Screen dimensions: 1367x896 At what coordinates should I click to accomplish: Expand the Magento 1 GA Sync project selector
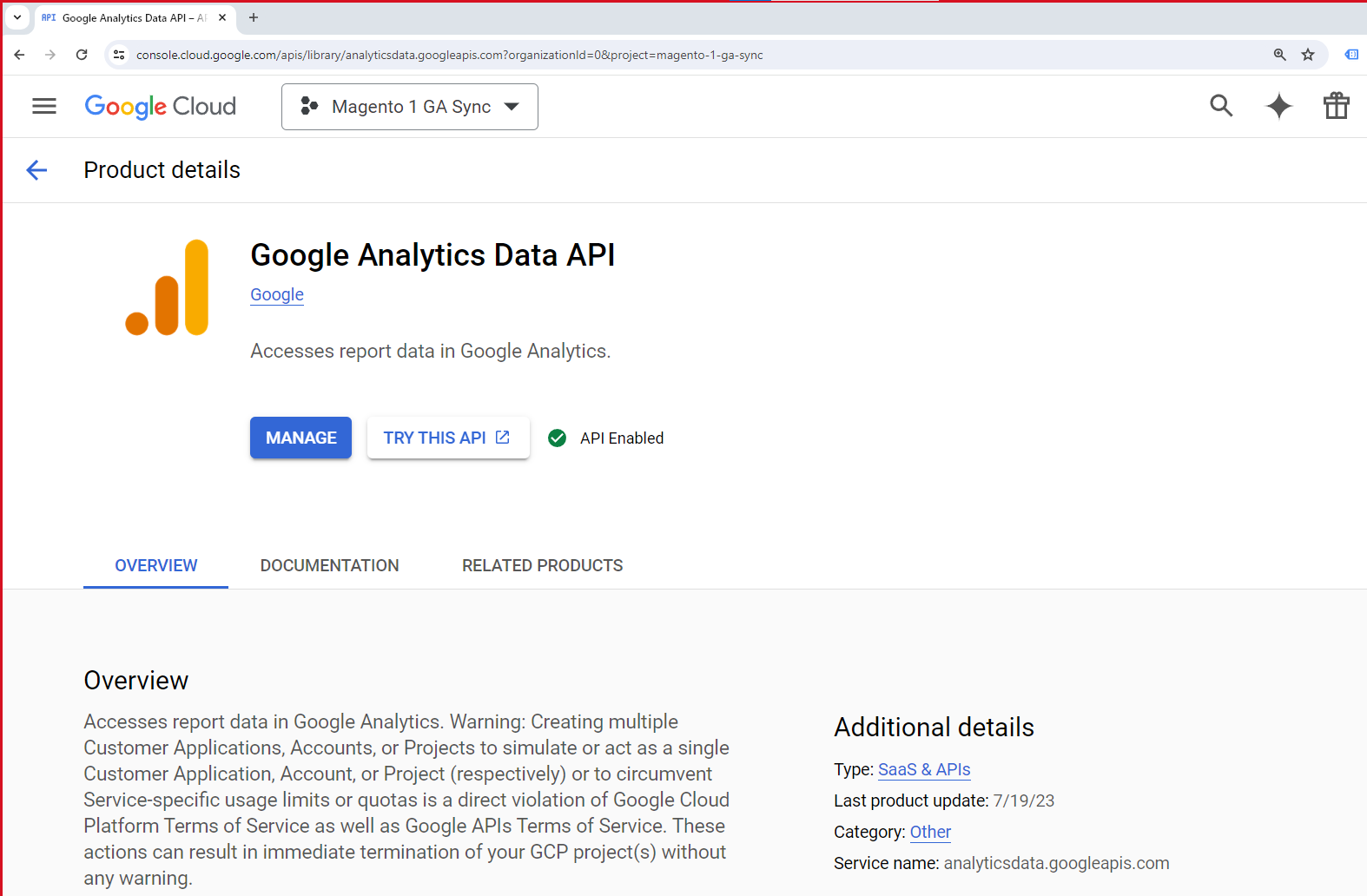pos(410,107)
